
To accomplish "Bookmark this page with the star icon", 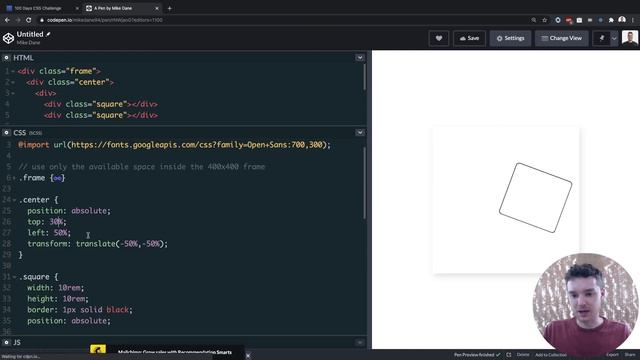I will (544, 20).
